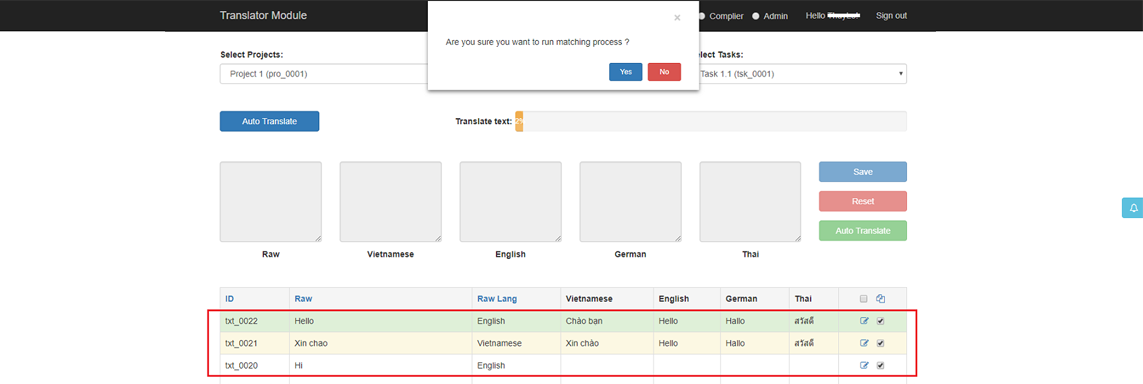Click the Save button
The image size is (1143, 384).
point(863,172)
